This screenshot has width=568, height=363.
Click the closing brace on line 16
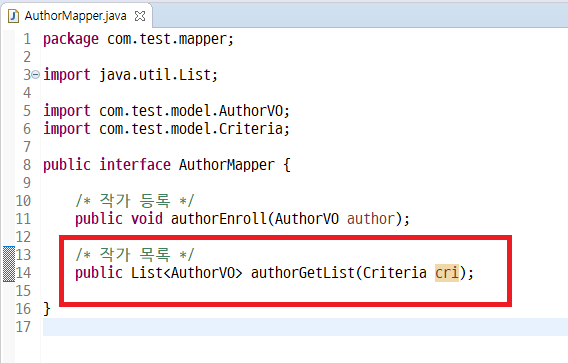point(47,309)
